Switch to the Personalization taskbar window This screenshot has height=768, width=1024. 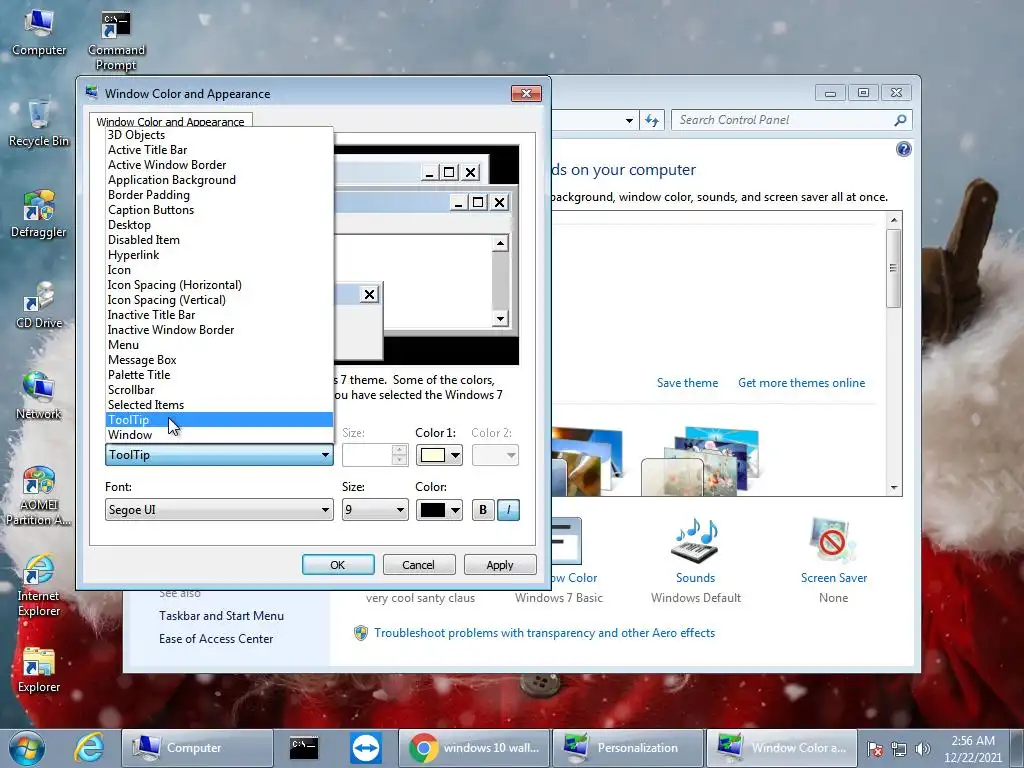[x=627, y=748]
